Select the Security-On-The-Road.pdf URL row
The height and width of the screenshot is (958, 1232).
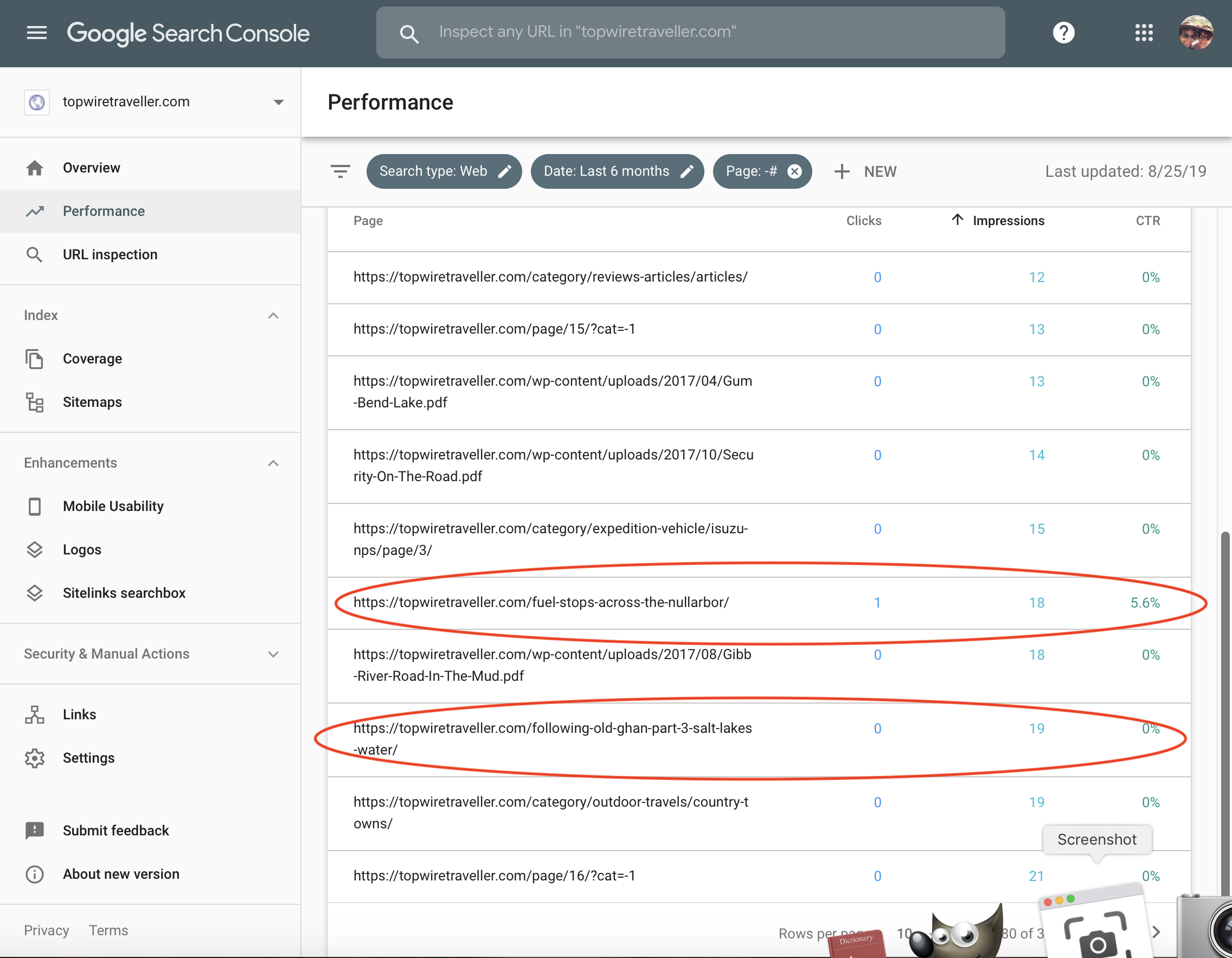click(x=759, y=466)
